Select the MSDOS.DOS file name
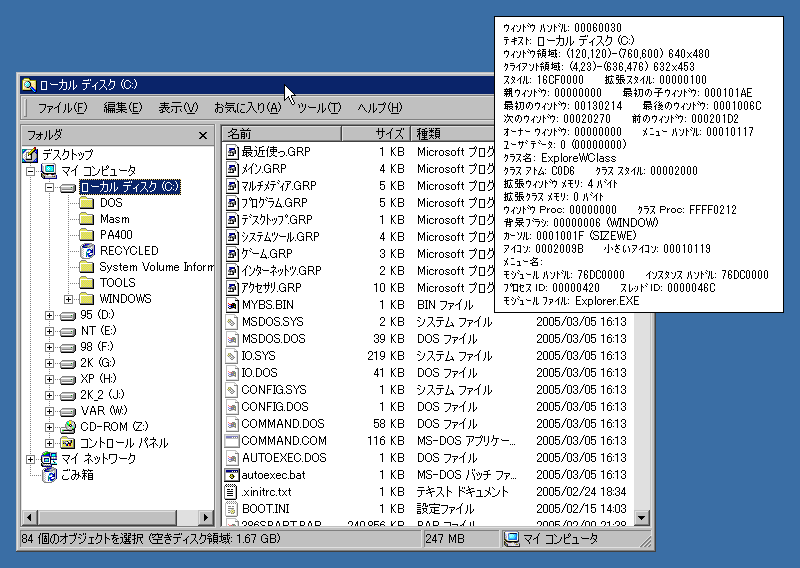 click(x=274, y=339)
